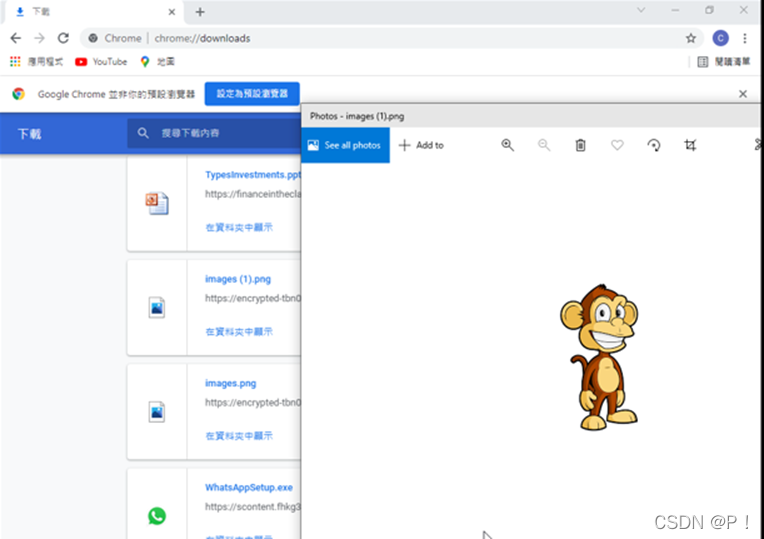Click the Chrome forward arrow

coord(39,38)
